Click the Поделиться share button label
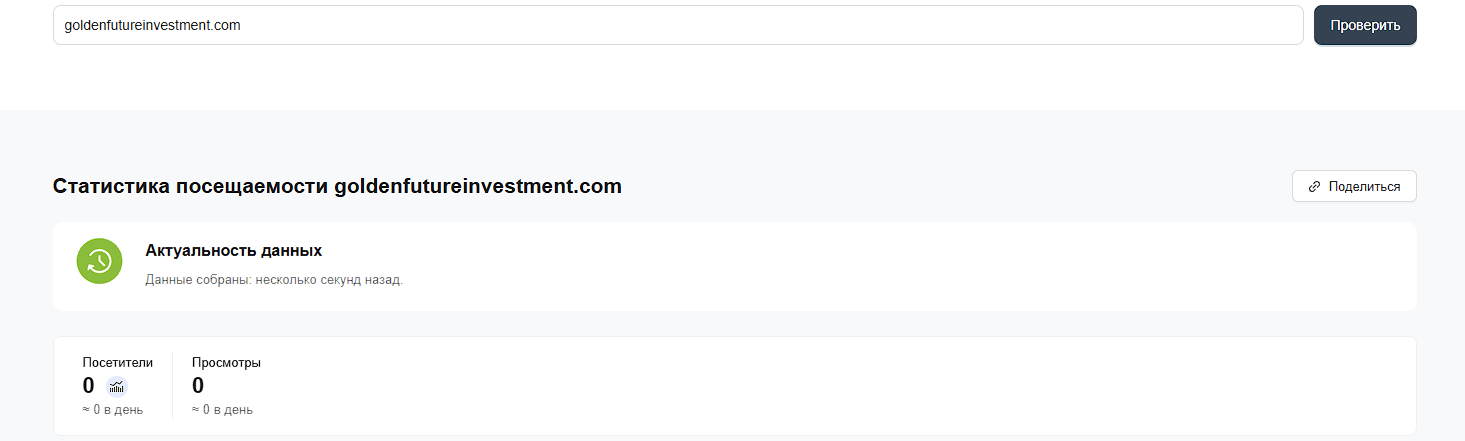Image resolution: width=1465 pixels, height=441 pixels. click(1364, 187)
